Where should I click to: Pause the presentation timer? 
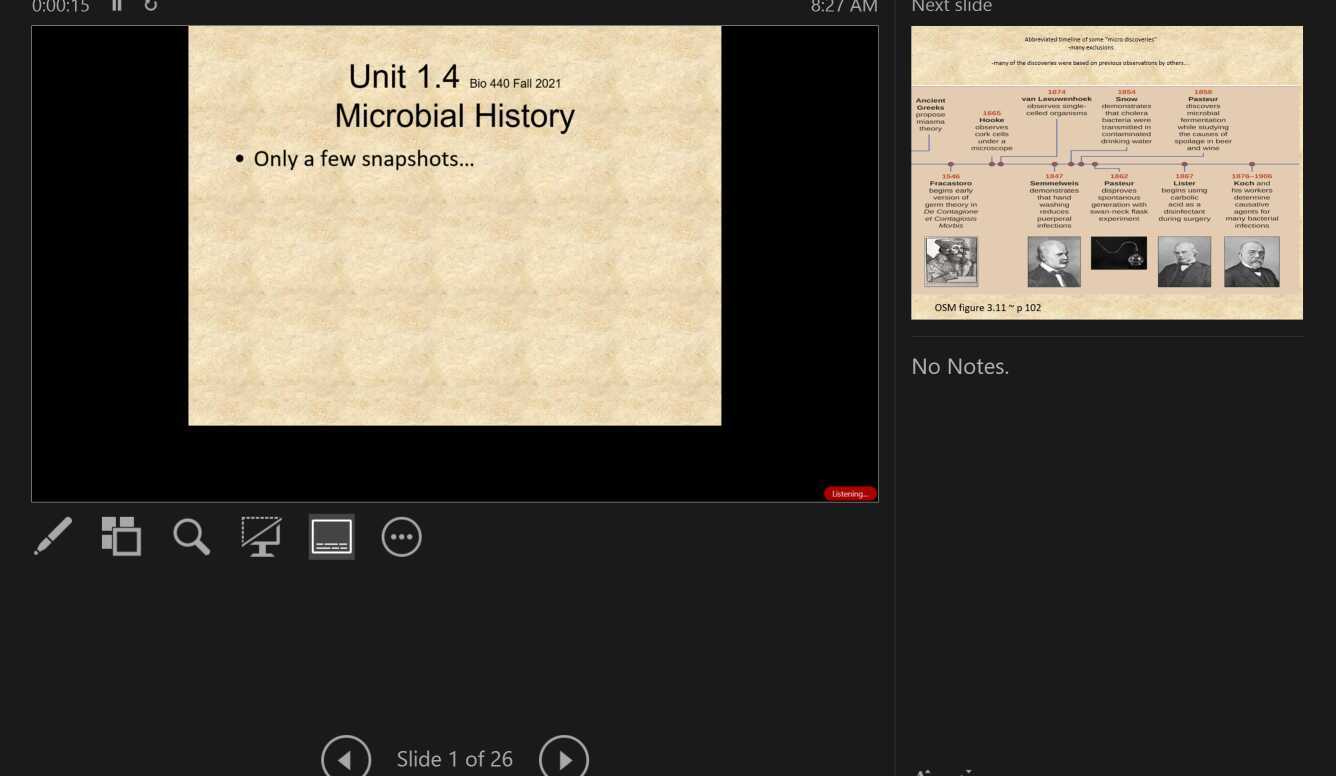coord(117,7)
